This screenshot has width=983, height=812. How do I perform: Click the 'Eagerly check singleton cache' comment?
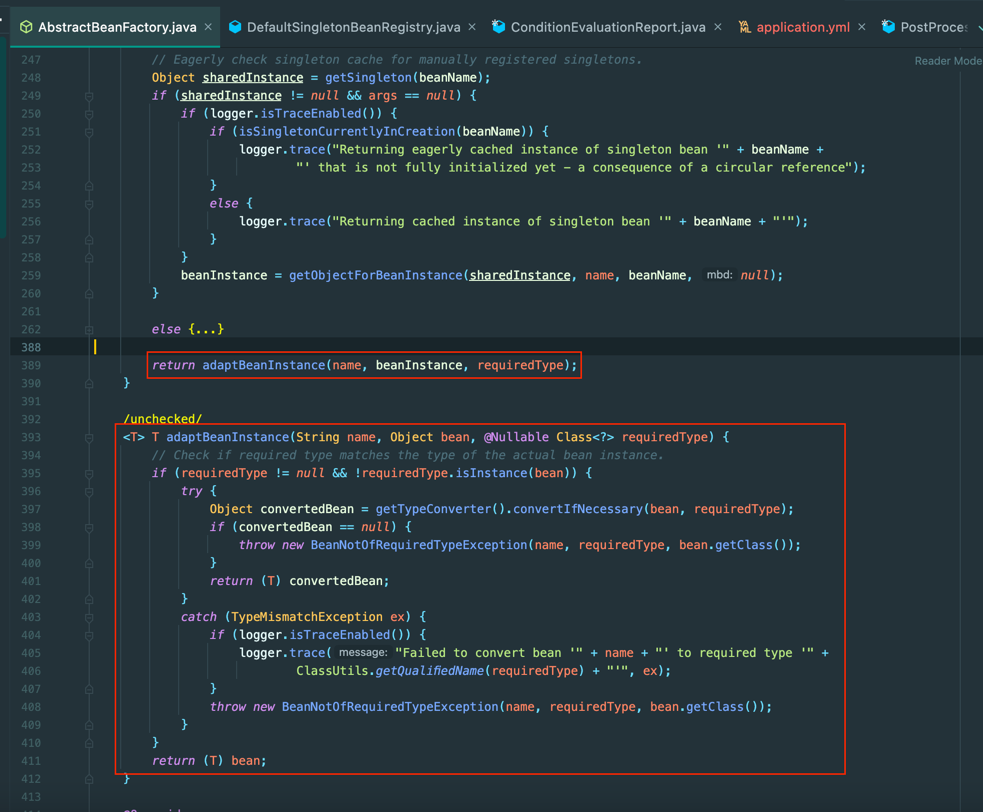(x=397, y=60)
